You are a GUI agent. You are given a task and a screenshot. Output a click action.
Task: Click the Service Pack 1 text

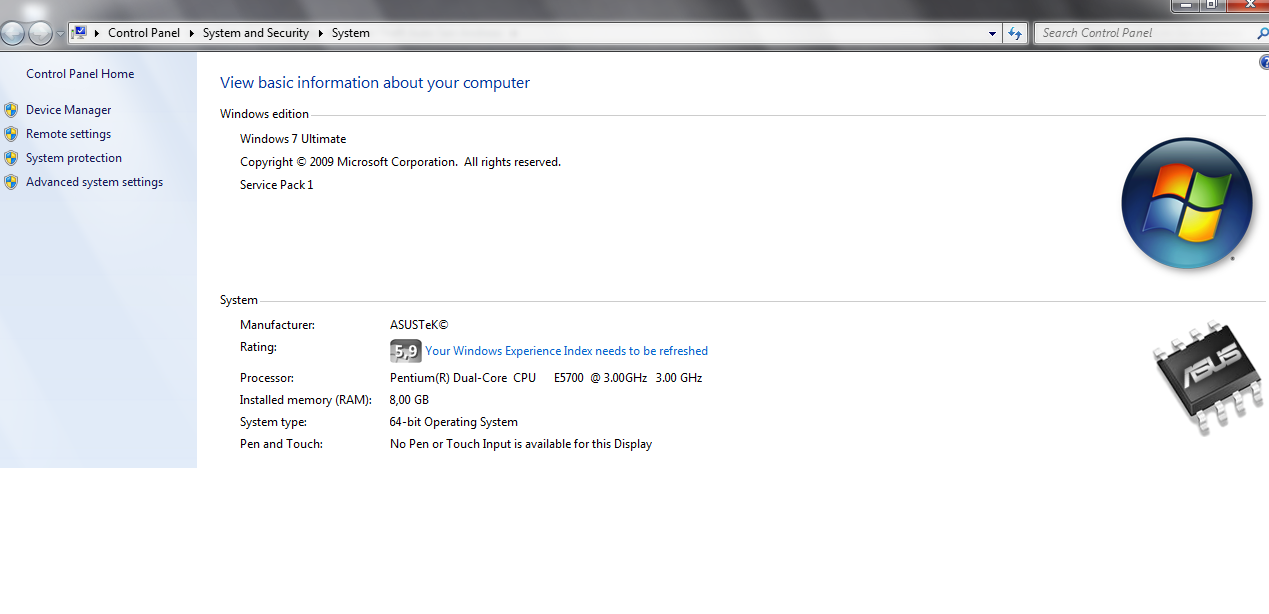click(x=277, y=185)
